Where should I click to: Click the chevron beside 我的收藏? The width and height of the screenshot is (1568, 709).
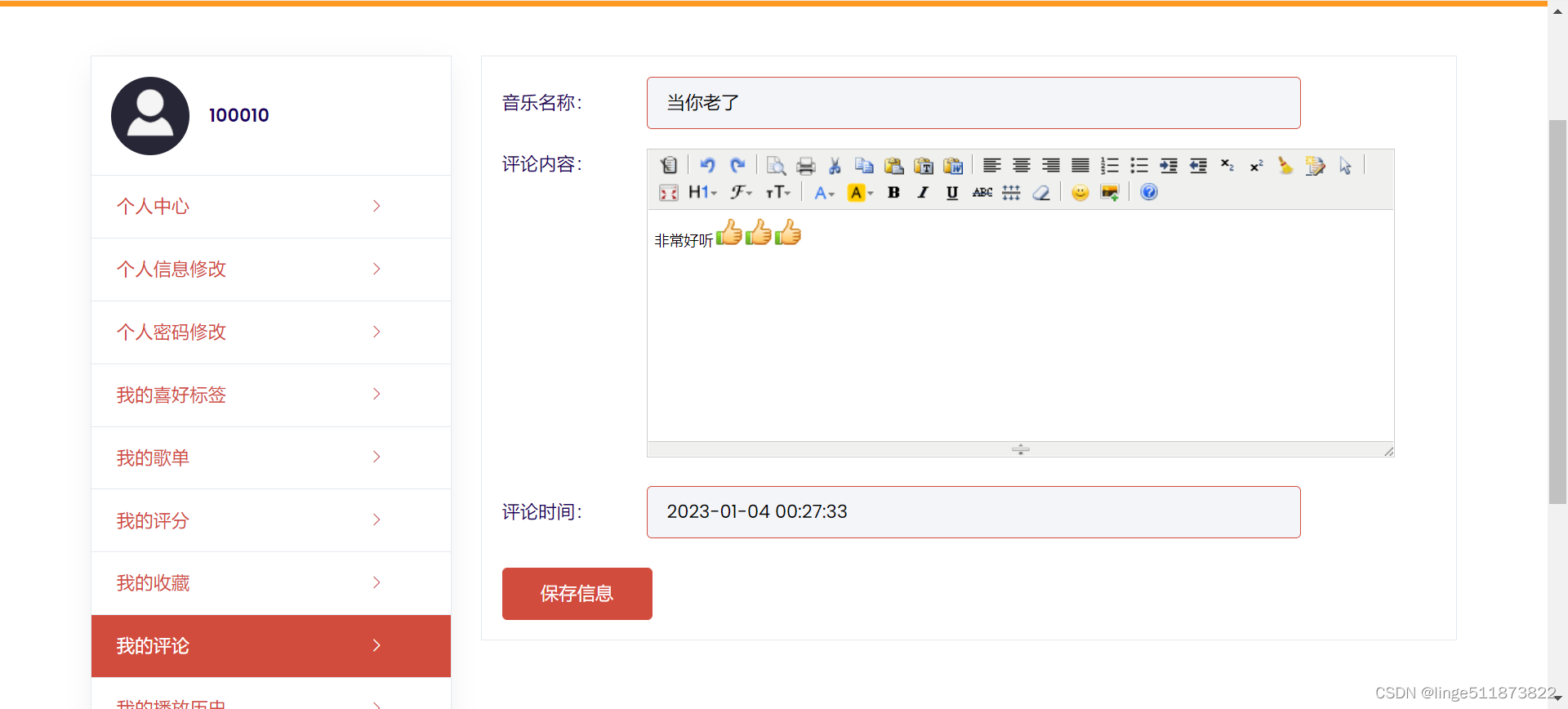376,582
